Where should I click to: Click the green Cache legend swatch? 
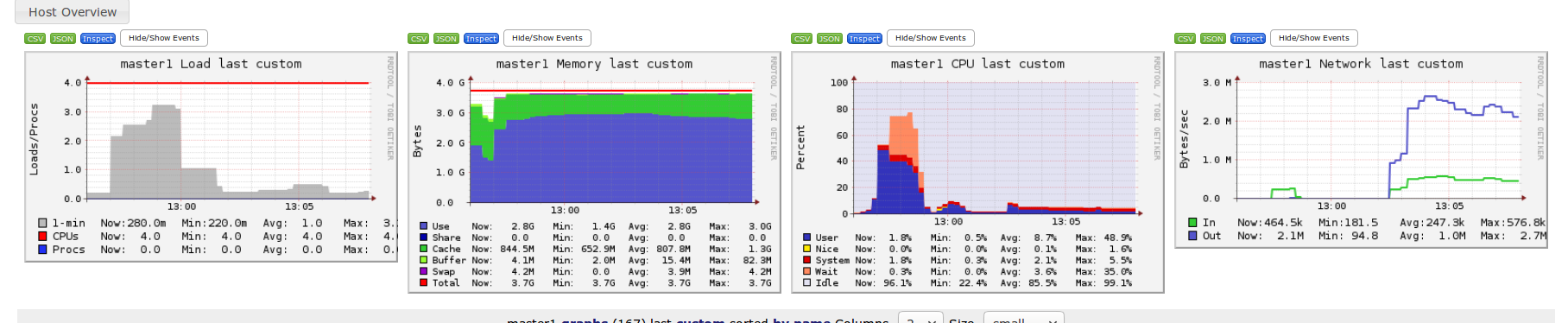point(423,249)
